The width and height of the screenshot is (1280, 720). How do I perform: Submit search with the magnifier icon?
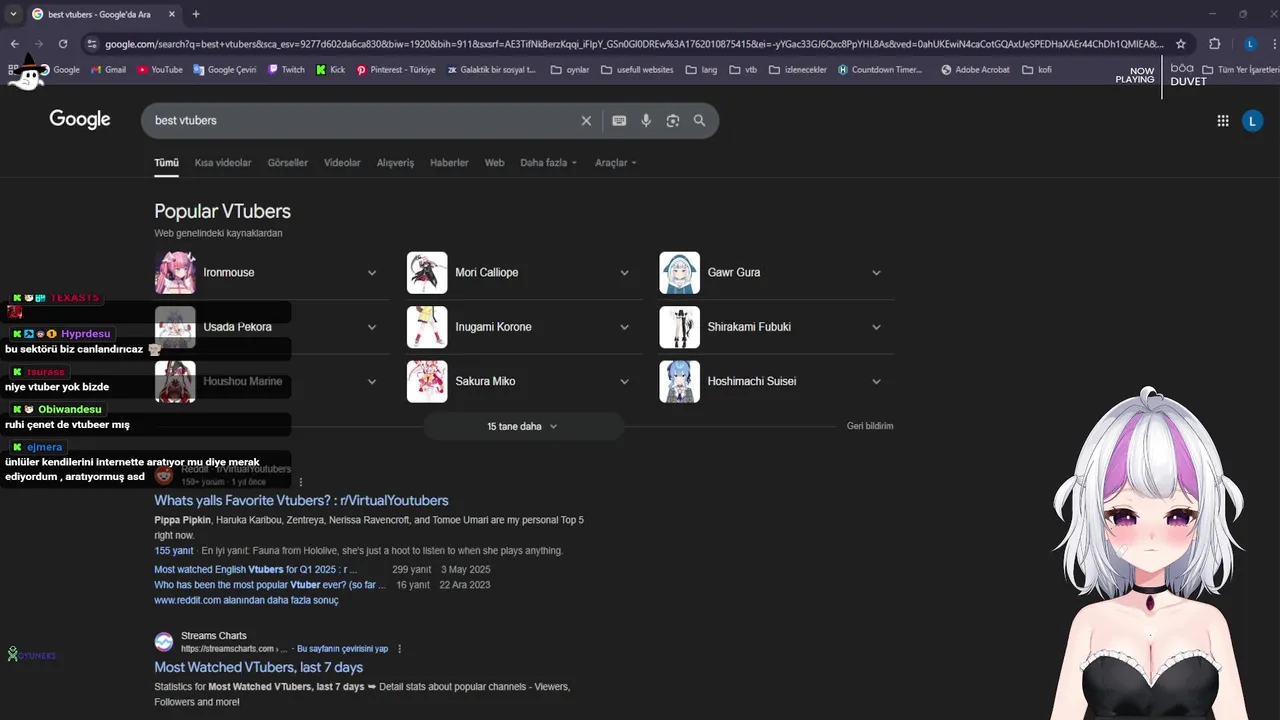coord(700,121)
